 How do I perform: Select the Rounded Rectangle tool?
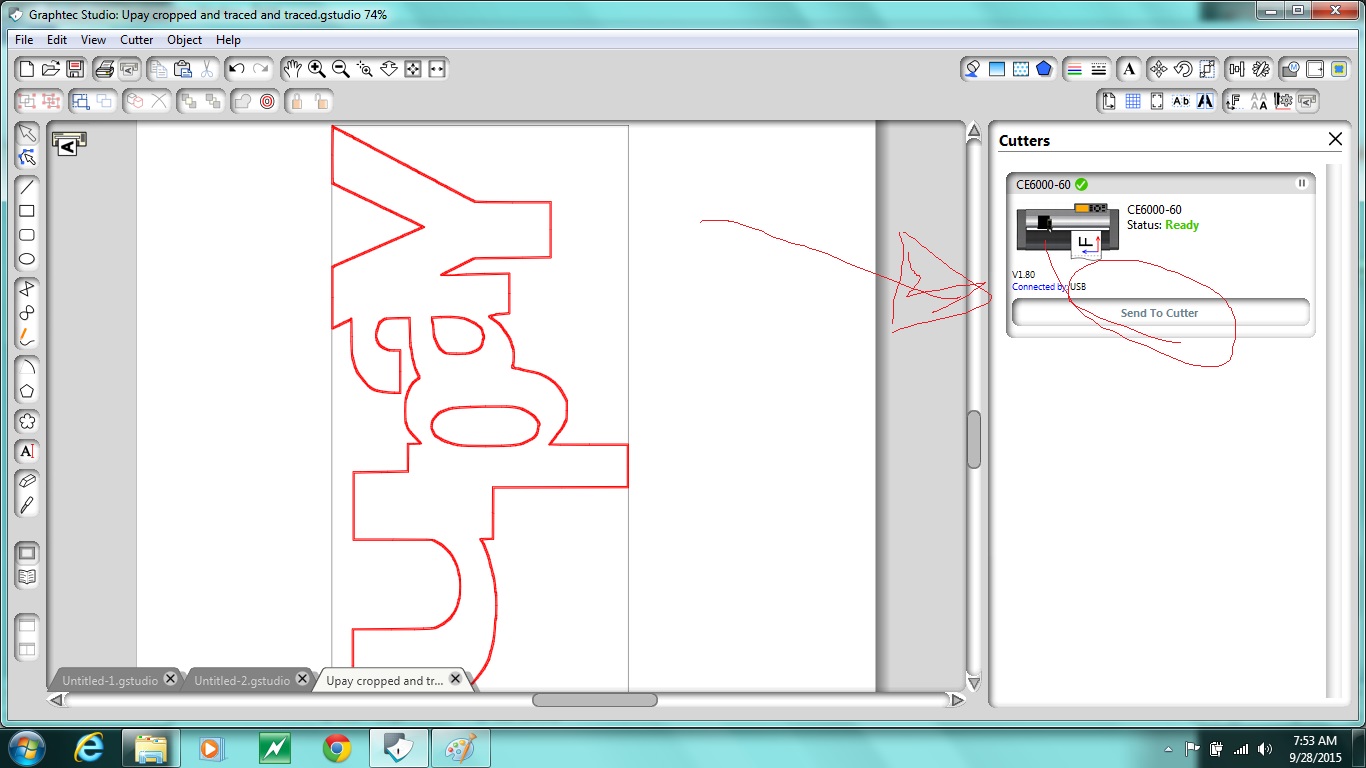click(27, 235)
